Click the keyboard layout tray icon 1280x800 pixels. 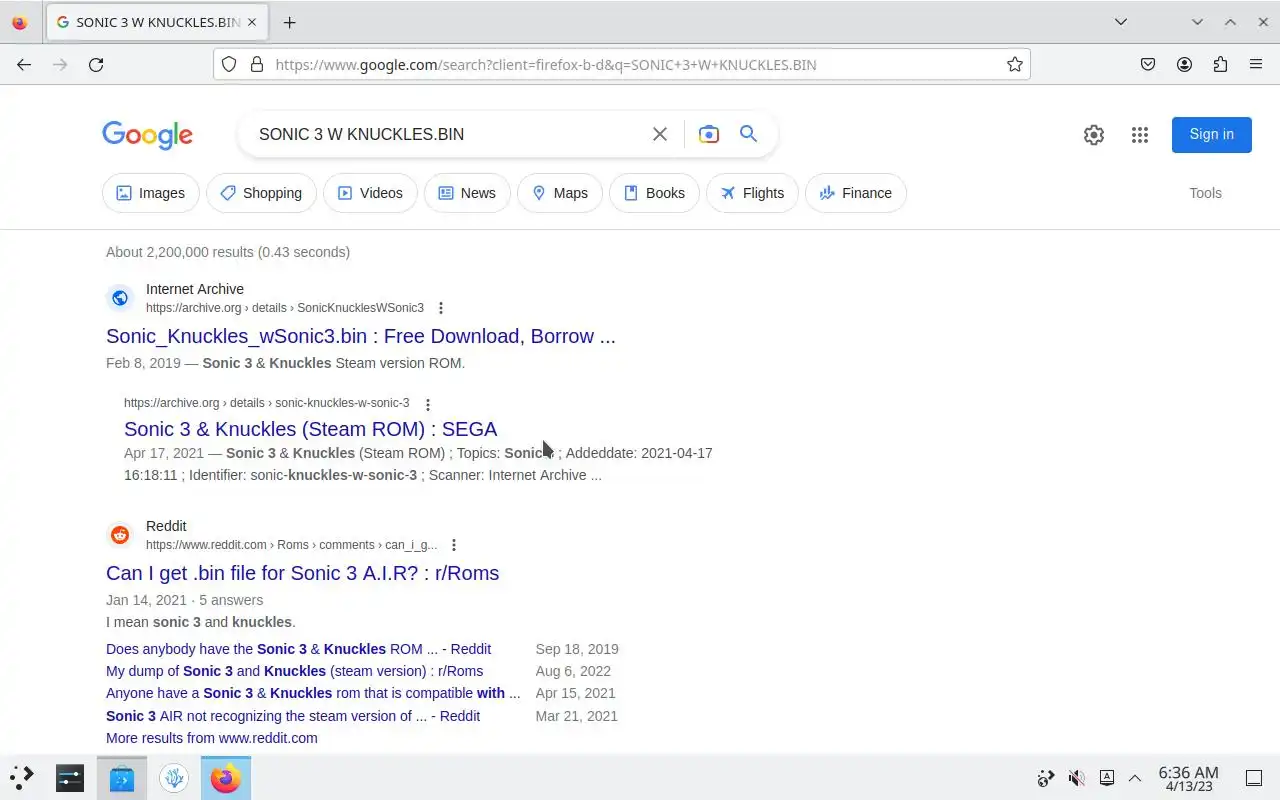point(1107,778)
